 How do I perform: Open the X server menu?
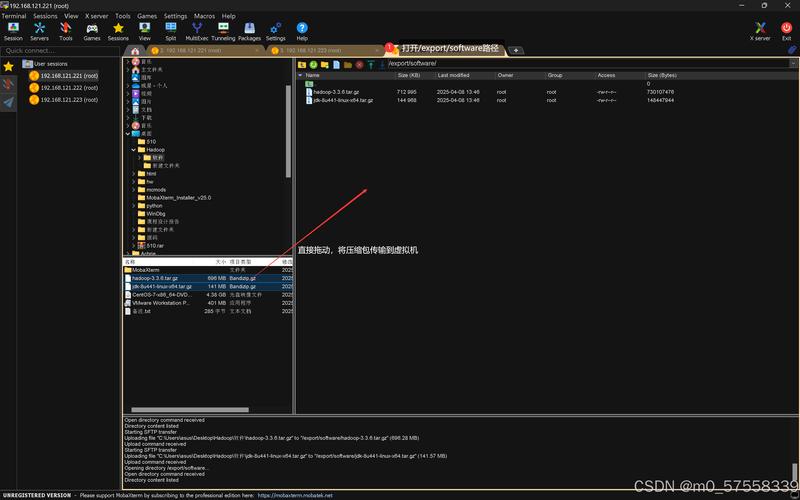tap(96, 16)
